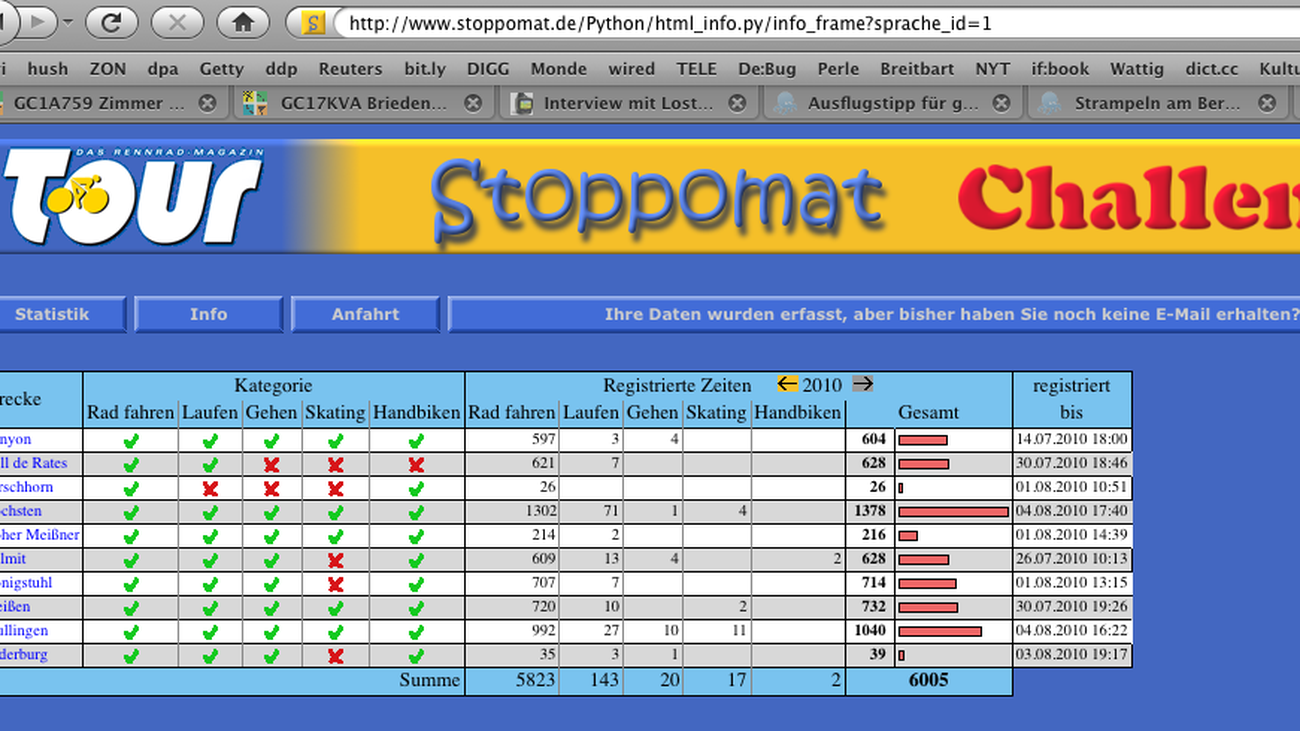
Task: Open the history dropdown beside forward button
Action: tap(67, 22)
